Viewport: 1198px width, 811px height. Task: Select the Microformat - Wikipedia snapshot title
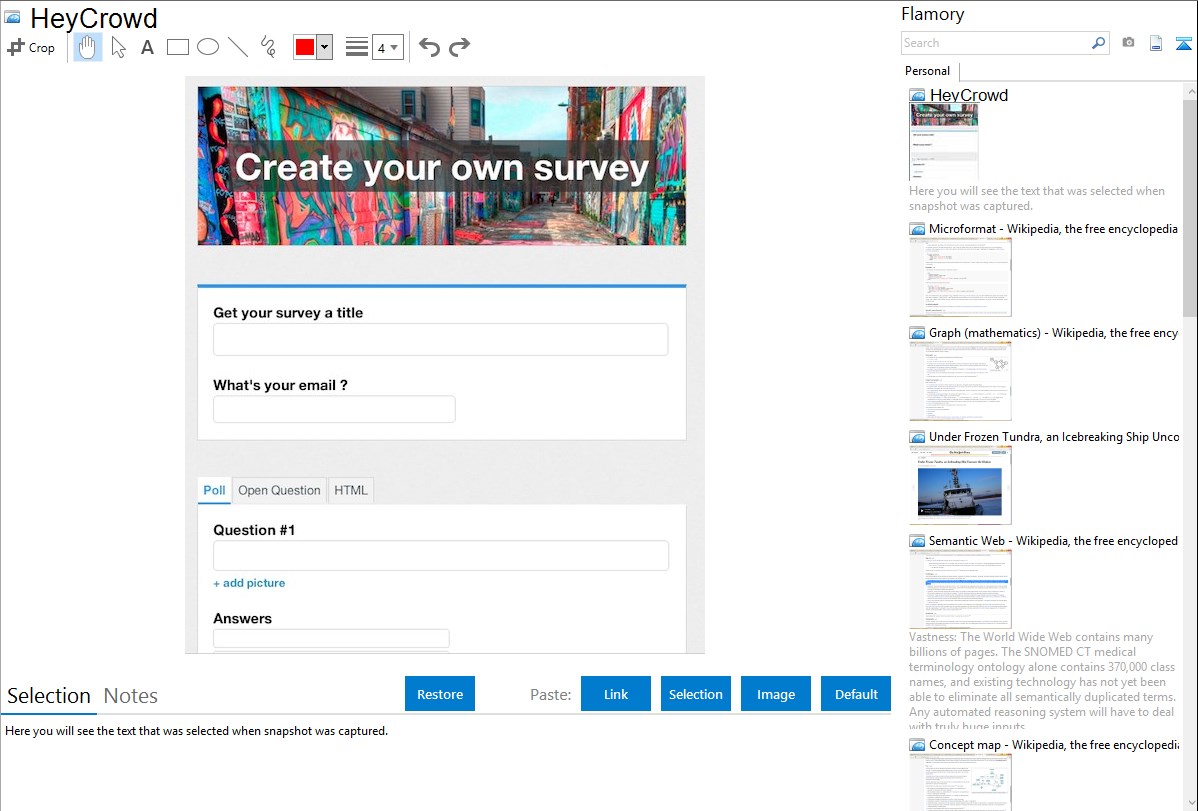click(x=1053, y=229)
